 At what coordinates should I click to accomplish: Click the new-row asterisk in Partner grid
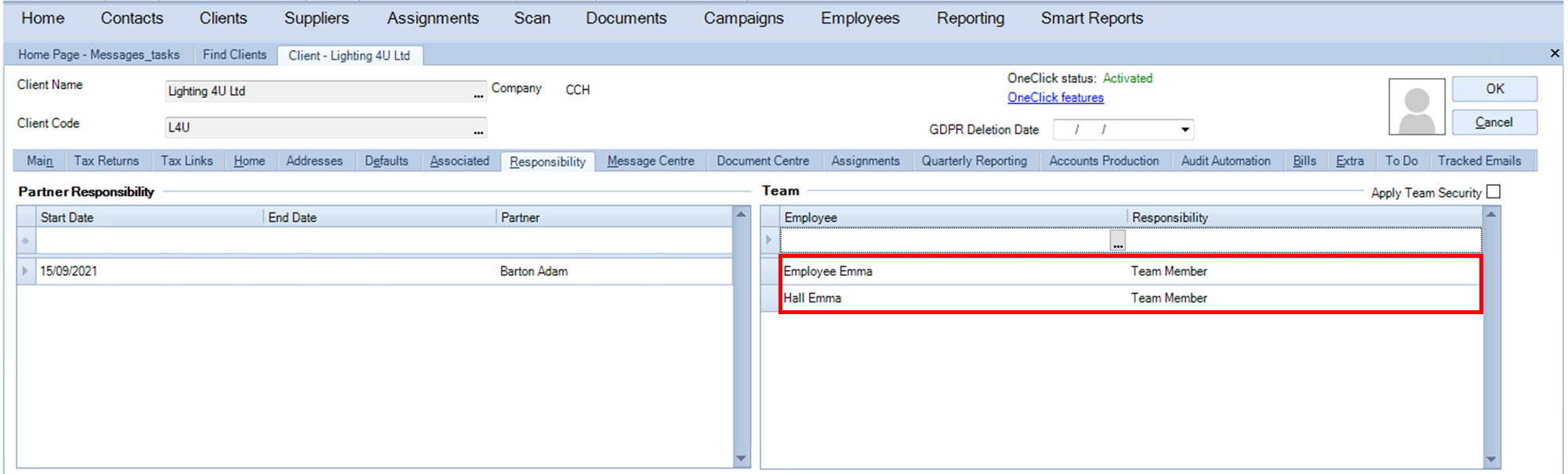(x=25, y=241)
